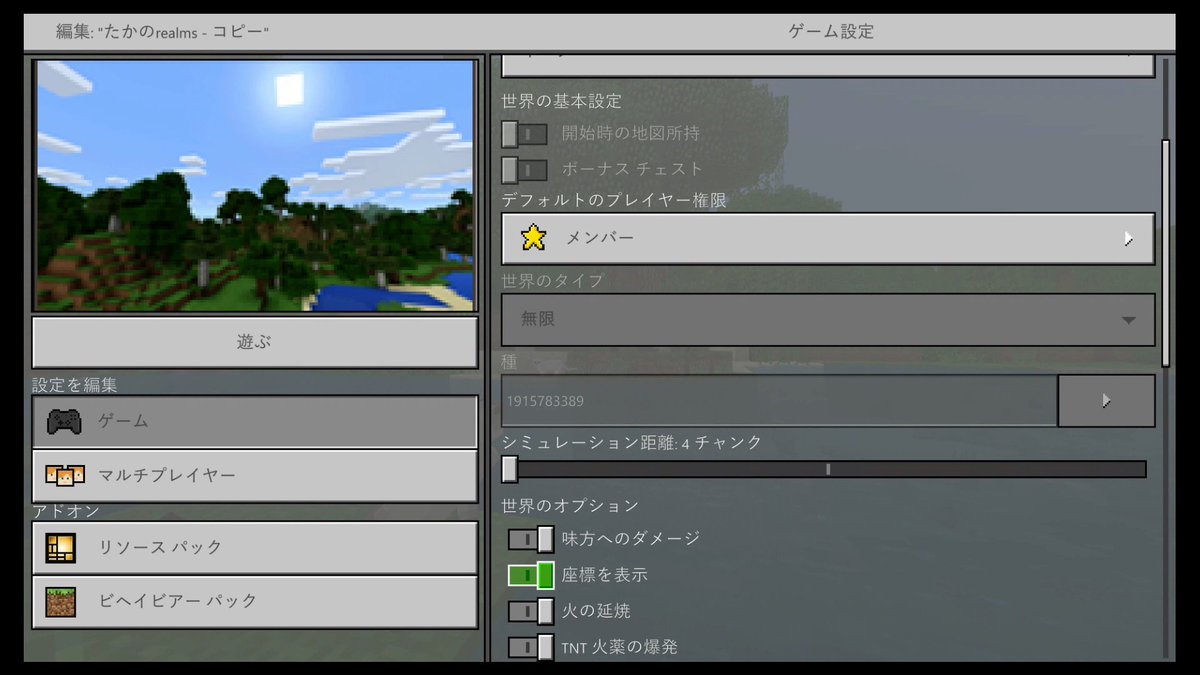This screenshot has width=1200, height=675.
Task: Click the simulation distance slider handle
Action: click(510, 469)
